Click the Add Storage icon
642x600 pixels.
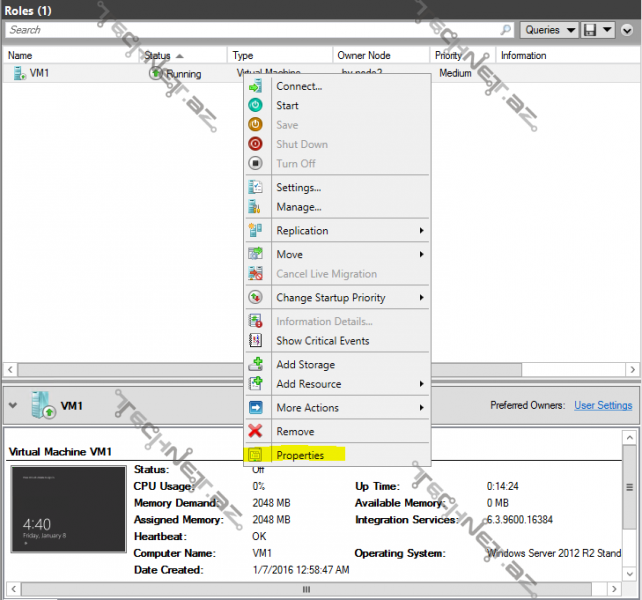pyautogui.click(x=255, y=365)
